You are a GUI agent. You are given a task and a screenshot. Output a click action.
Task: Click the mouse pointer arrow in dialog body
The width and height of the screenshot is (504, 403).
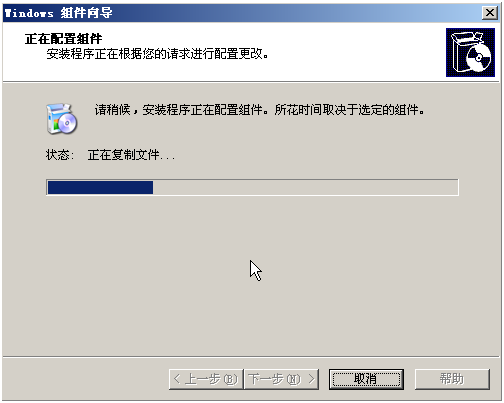click(x=255, y=270)
